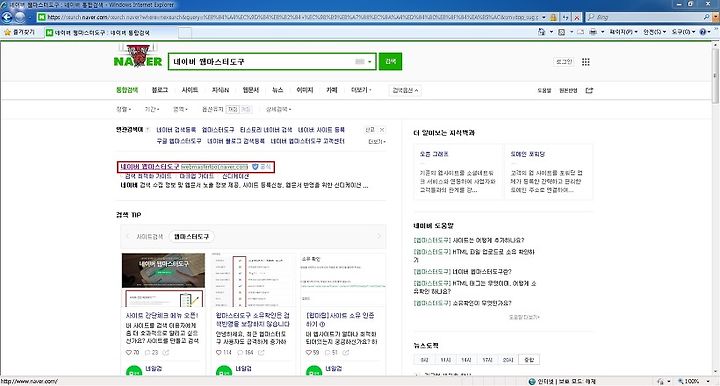Open the 네이버 웹마스터도구 result link
This screenshot has width=720, height=386.
coord(150,167)
